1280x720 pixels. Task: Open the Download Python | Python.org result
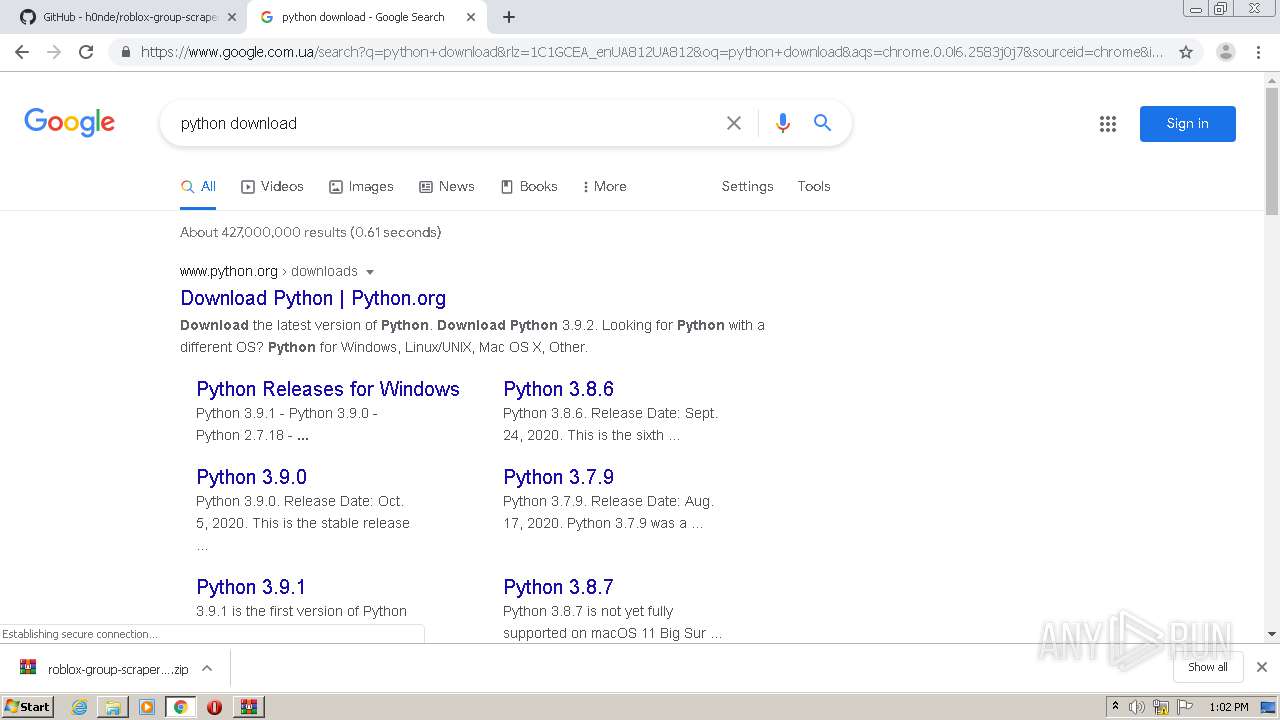point(313,298)
